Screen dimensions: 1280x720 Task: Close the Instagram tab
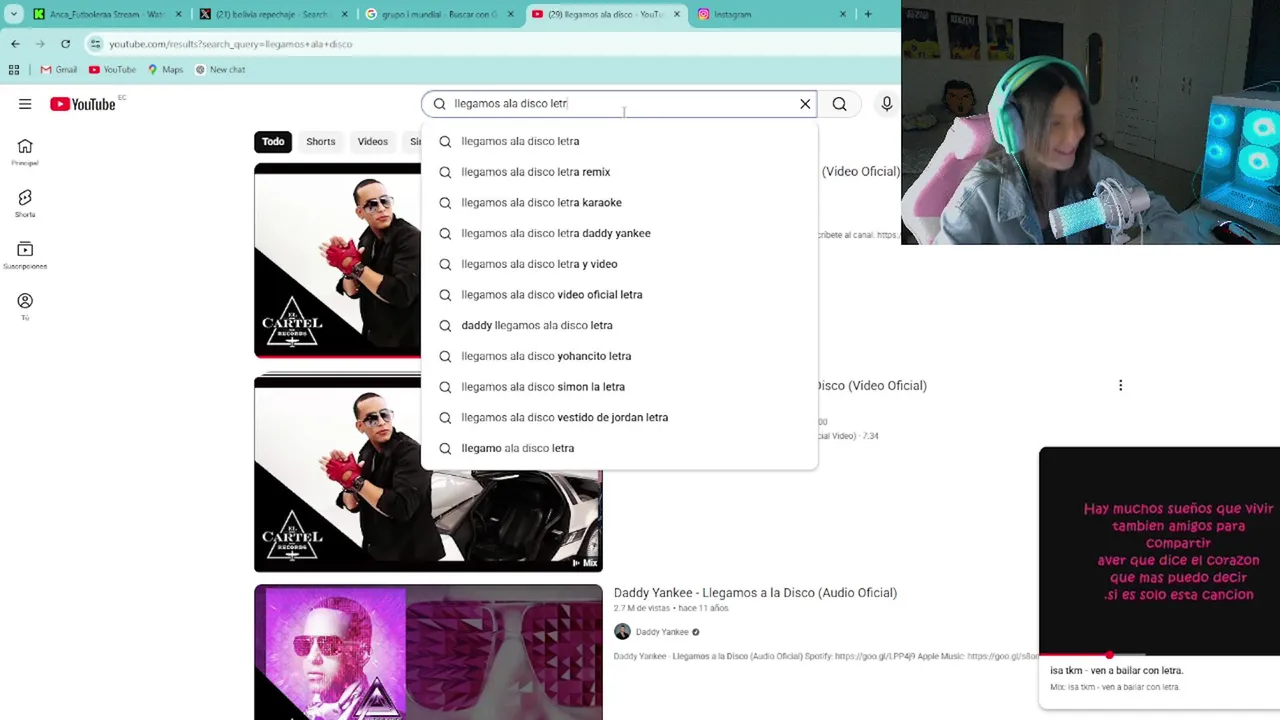[x=842, y=14]
